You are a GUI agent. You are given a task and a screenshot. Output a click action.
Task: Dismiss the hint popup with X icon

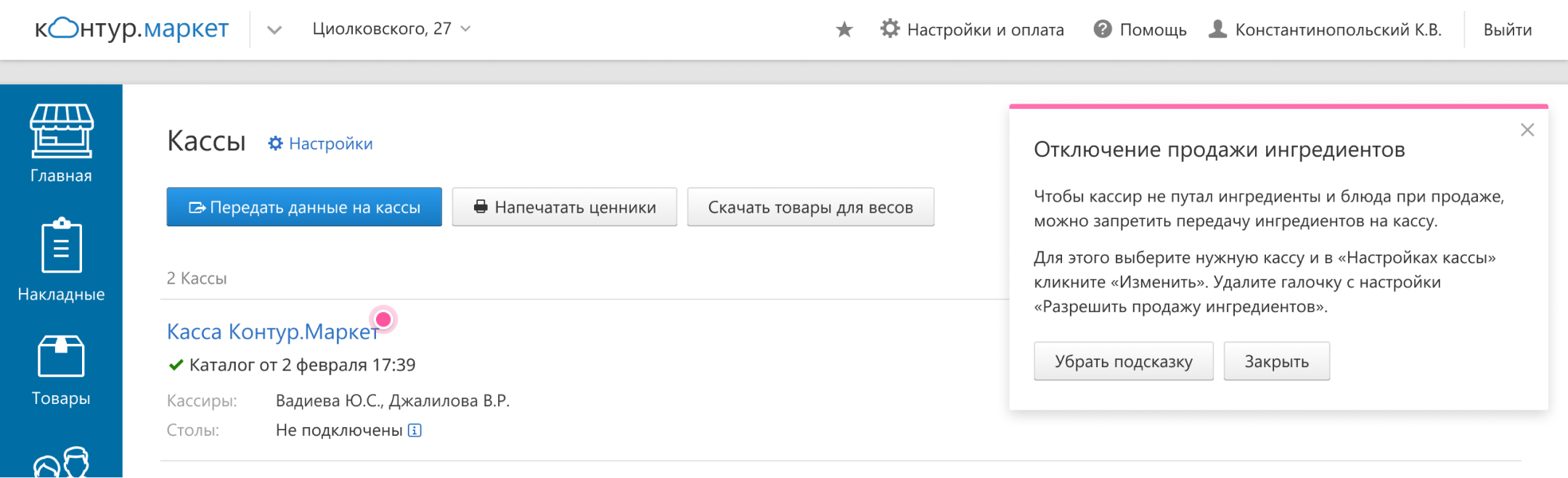[1527, 130]
